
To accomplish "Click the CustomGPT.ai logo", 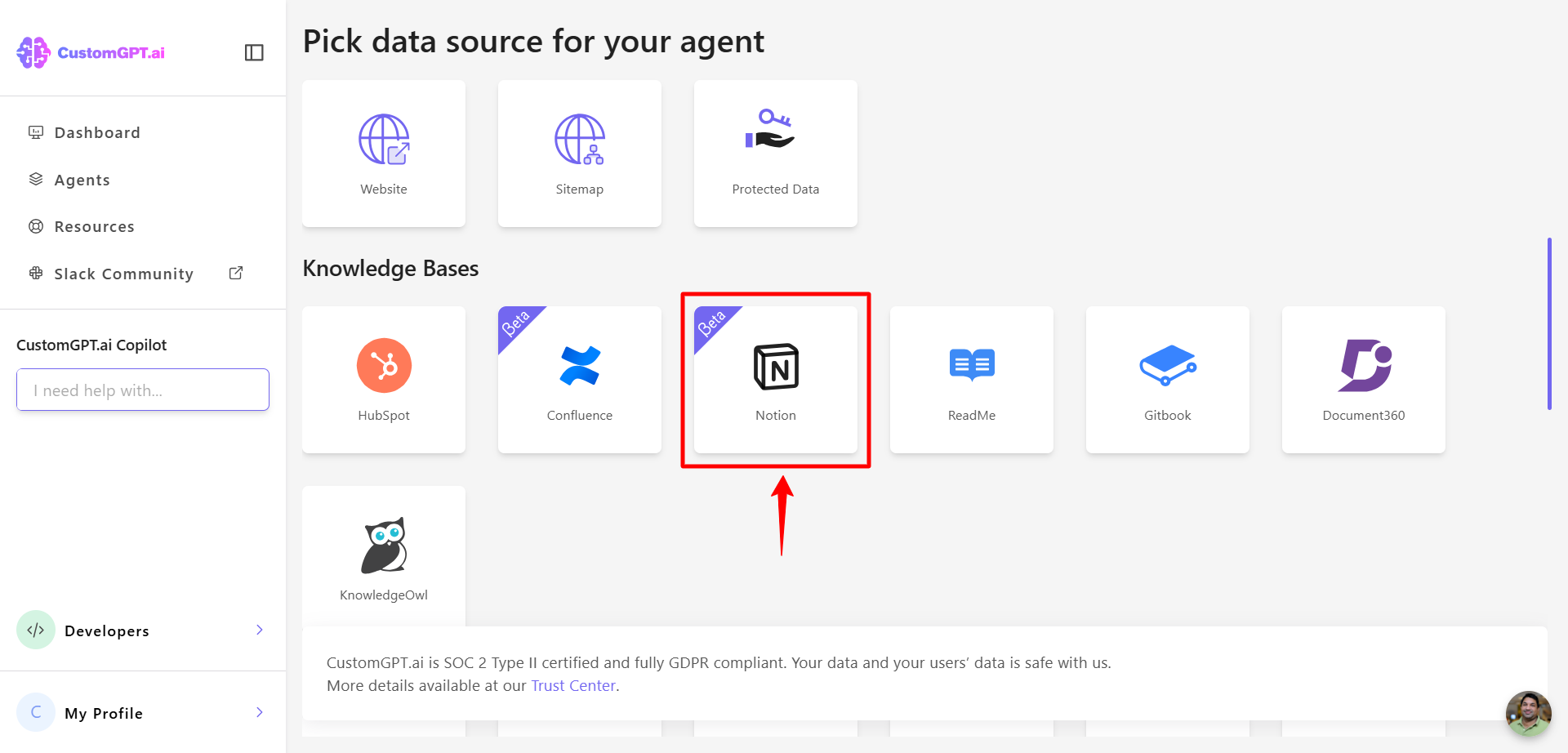I will (91, 52).
